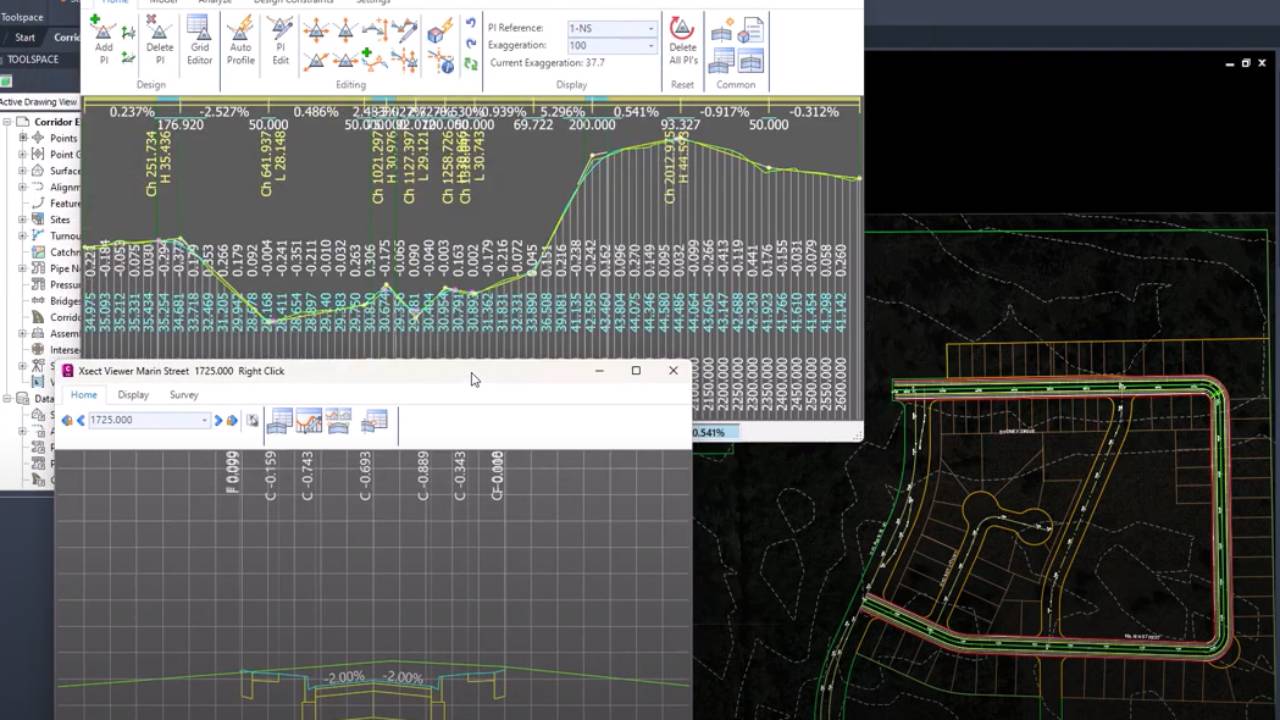The width and height of the screenshot is (1280, 720).
Task: Select the Catchm tree item
Action: click(x=64, y=252)
